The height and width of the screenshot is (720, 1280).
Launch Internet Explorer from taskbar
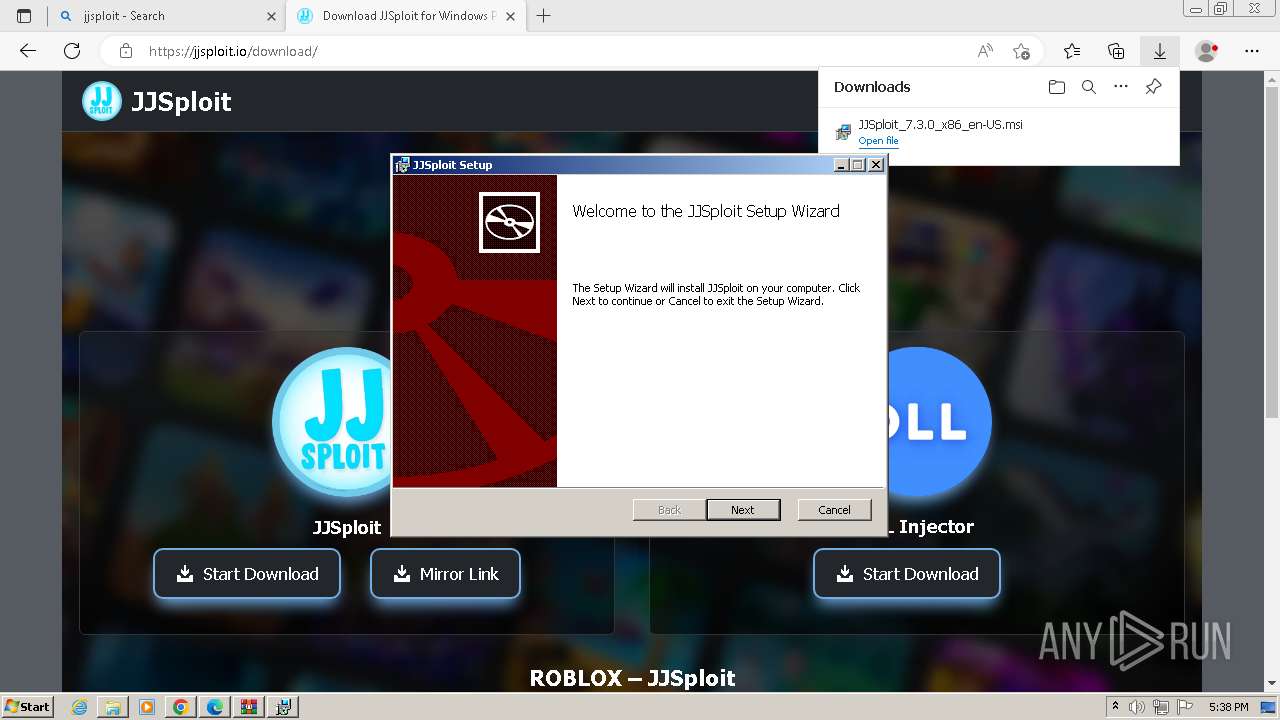(x=79, y=707)
